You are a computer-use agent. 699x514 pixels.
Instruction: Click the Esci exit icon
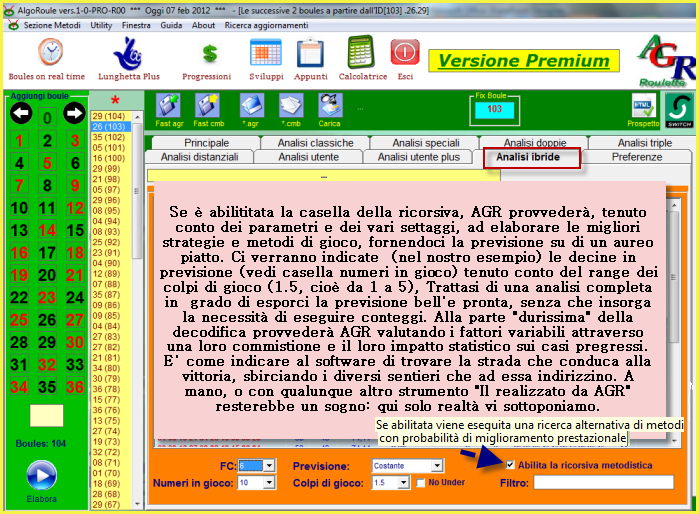coord(405,52)
